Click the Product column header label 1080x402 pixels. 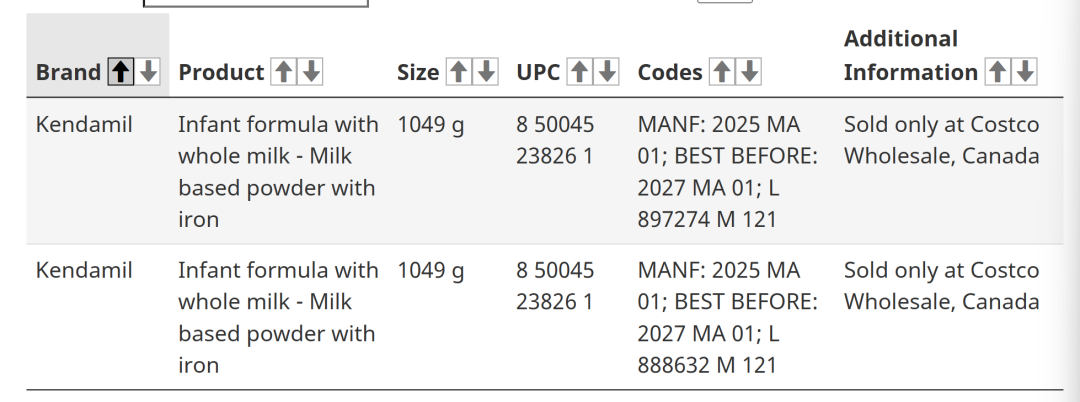tap(221, 72)
